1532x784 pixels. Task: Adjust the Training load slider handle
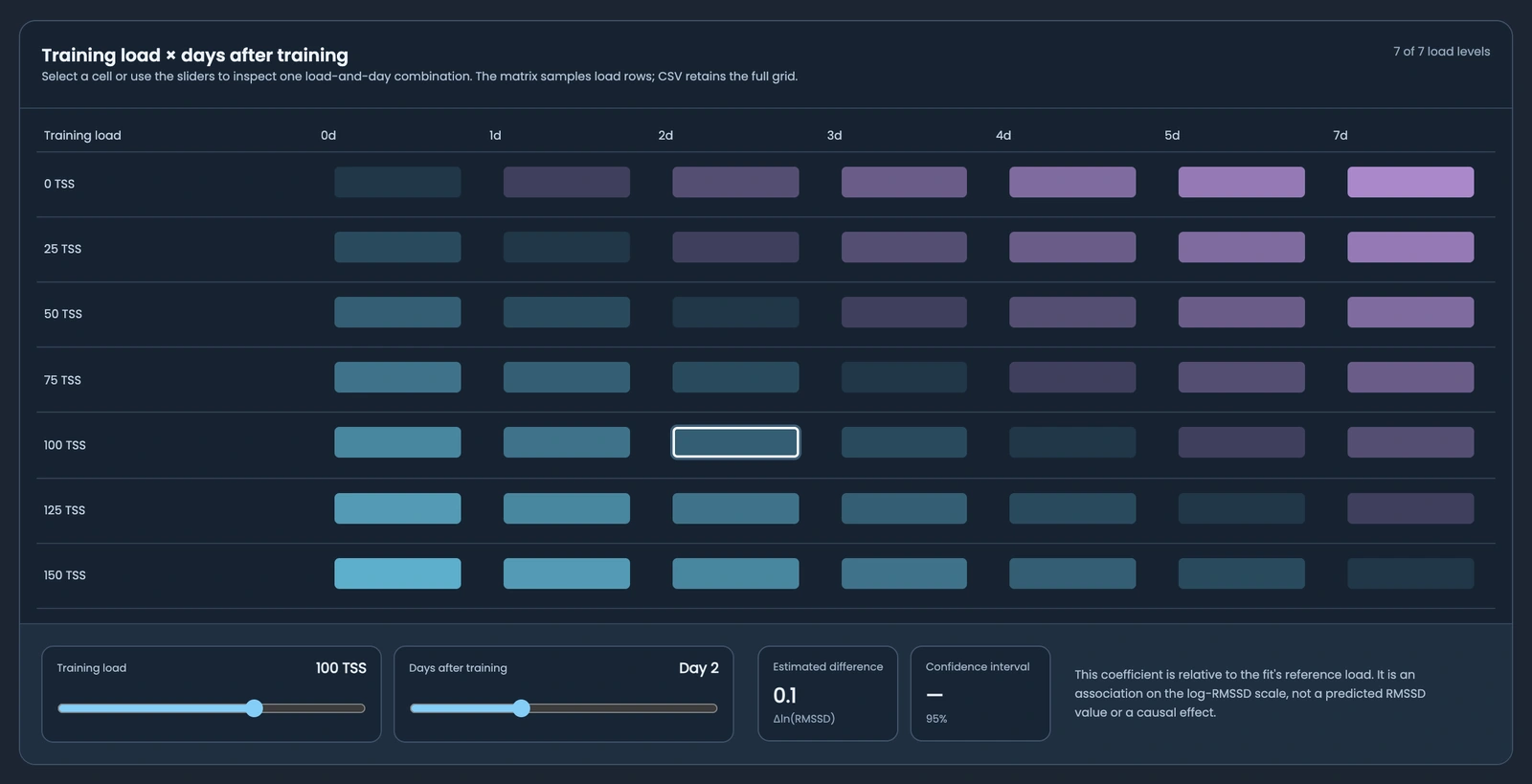coord(254,708)
